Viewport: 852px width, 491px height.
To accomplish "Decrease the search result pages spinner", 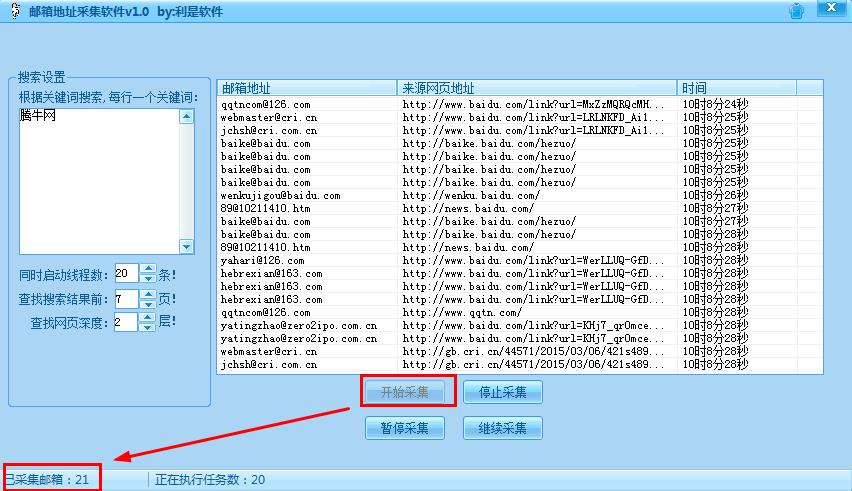I will [149, 303].
